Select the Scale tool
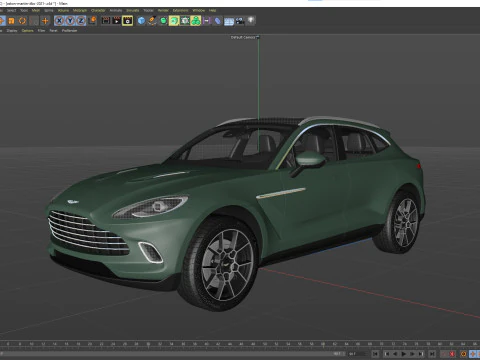 [x=11, y=21]
